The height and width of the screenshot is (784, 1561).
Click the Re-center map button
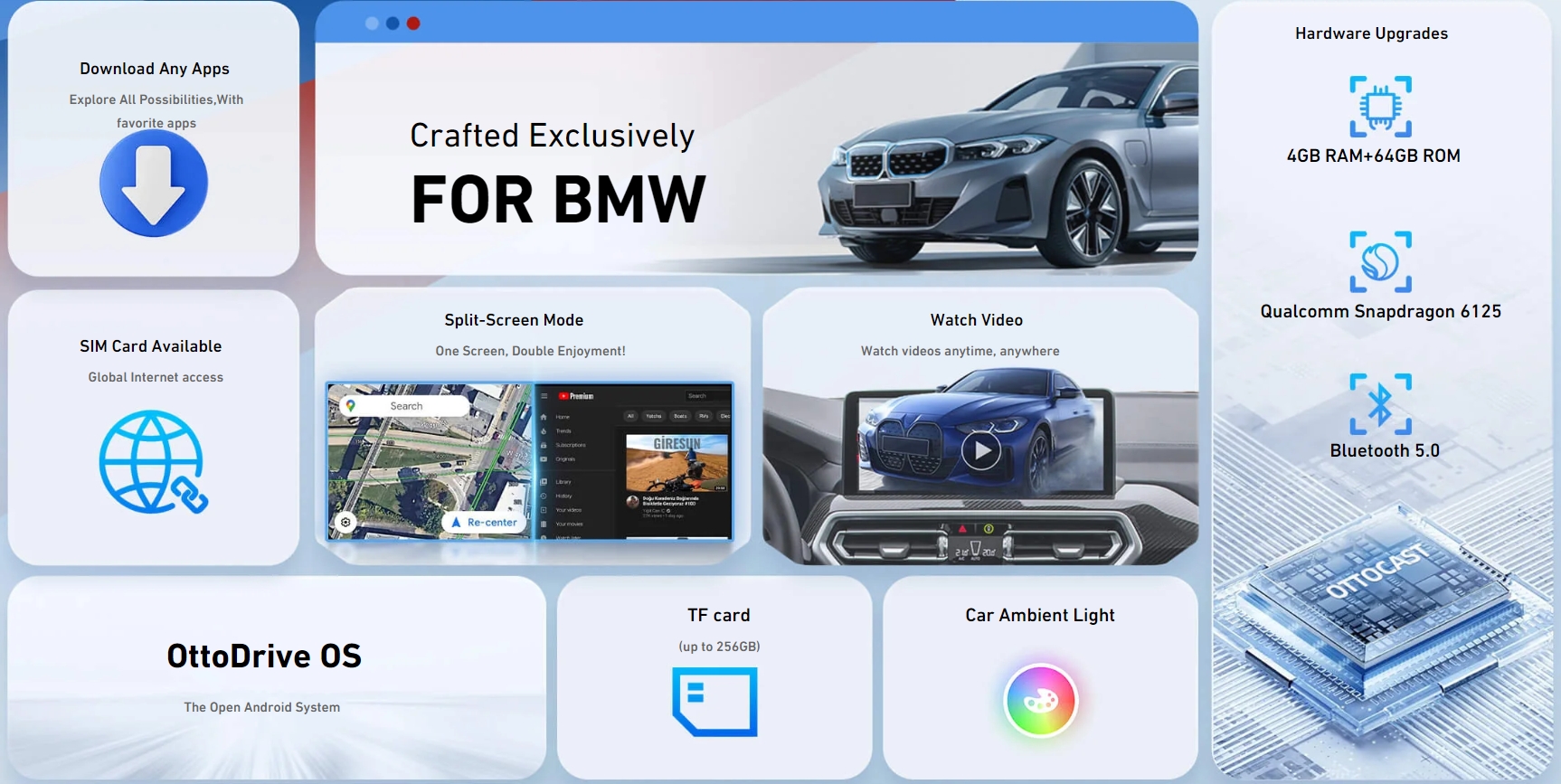point(484,522)
